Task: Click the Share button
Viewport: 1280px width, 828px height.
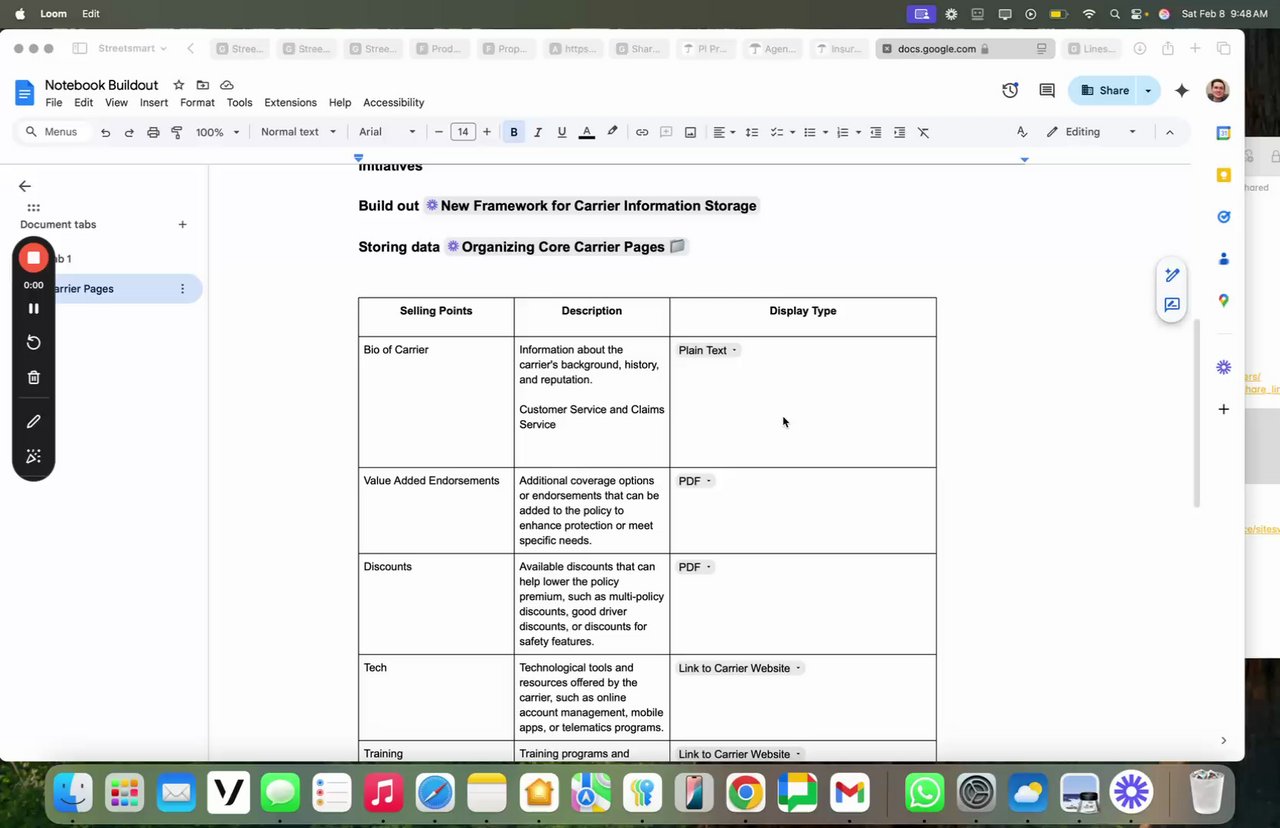Action: [x=1103, y=90]
